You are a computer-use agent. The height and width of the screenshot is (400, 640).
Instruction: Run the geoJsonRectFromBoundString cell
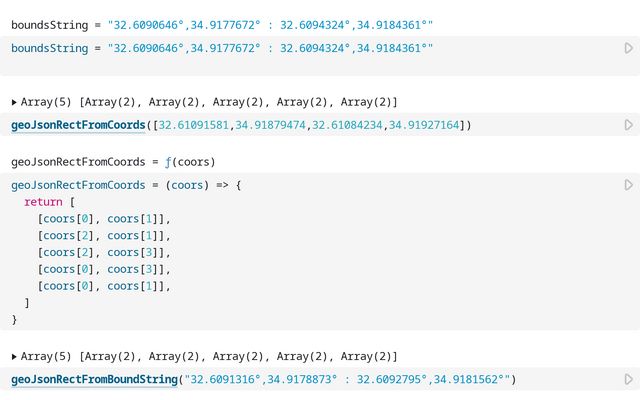click(x=628, y=380)
